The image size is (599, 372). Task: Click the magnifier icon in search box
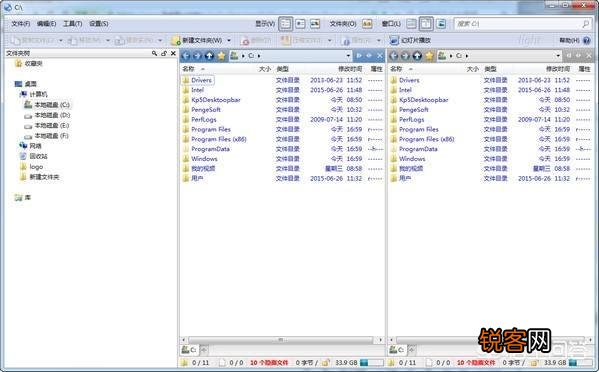[585, 24]
